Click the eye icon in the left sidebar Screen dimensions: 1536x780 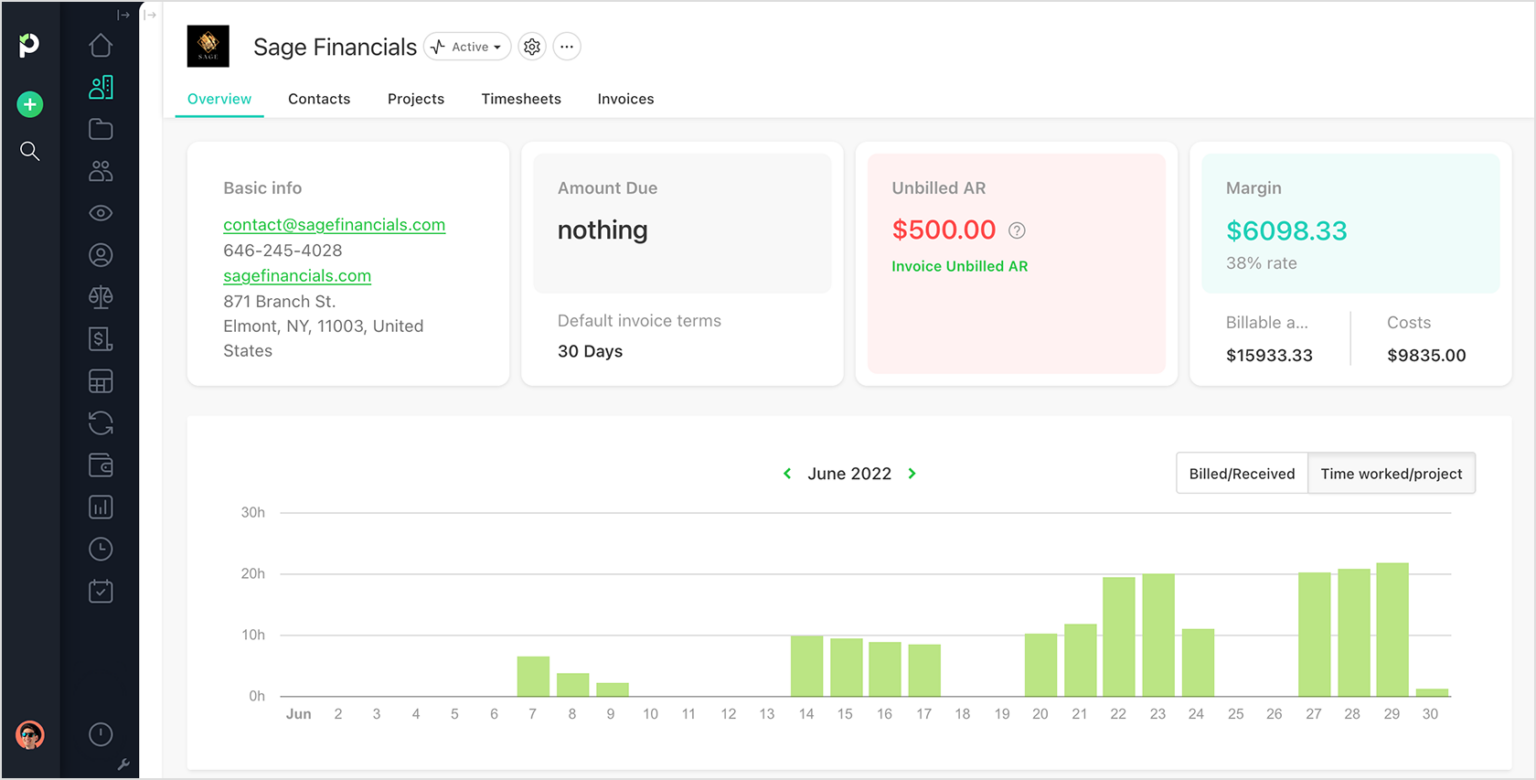pos(100,213)
